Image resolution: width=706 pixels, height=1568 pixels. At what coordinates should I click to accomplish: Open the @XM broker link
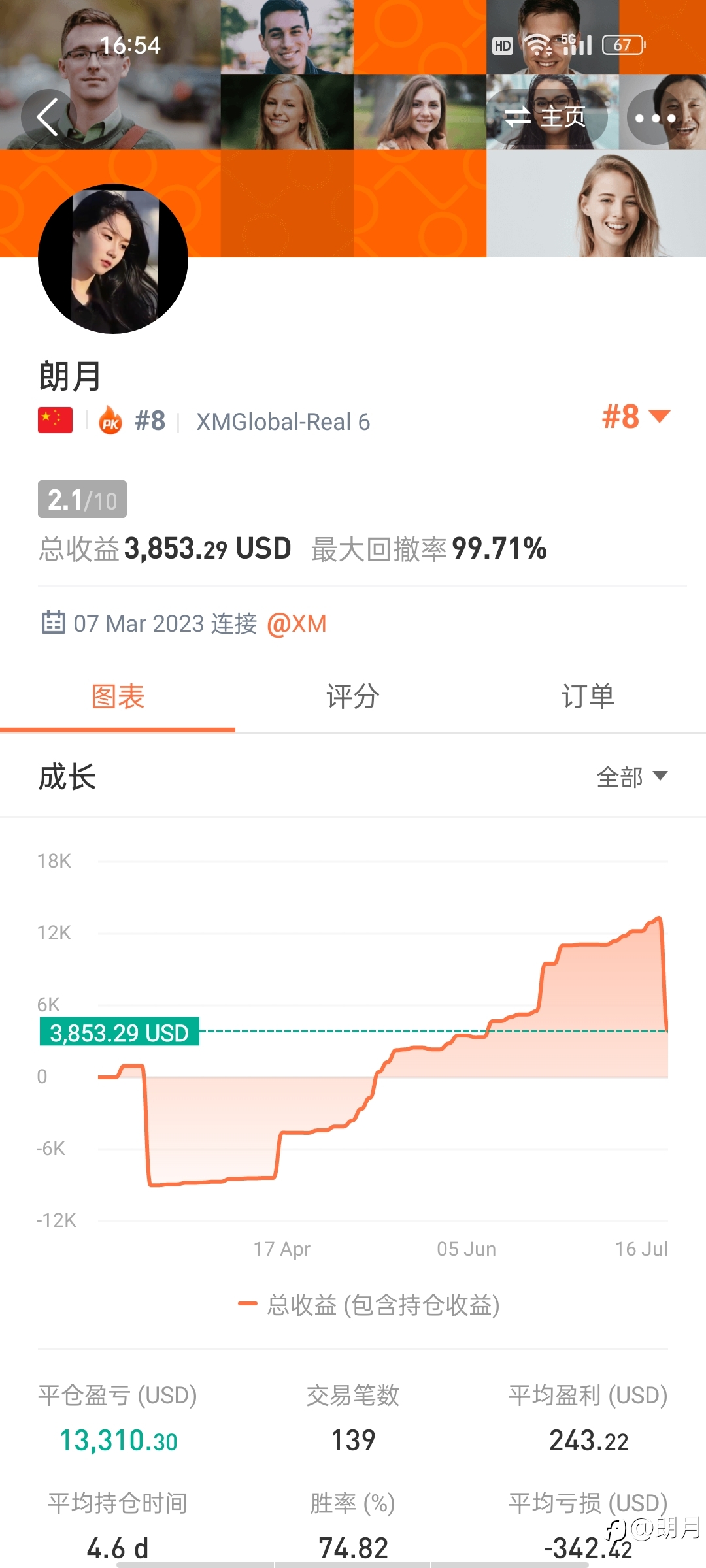pos(296,623)
